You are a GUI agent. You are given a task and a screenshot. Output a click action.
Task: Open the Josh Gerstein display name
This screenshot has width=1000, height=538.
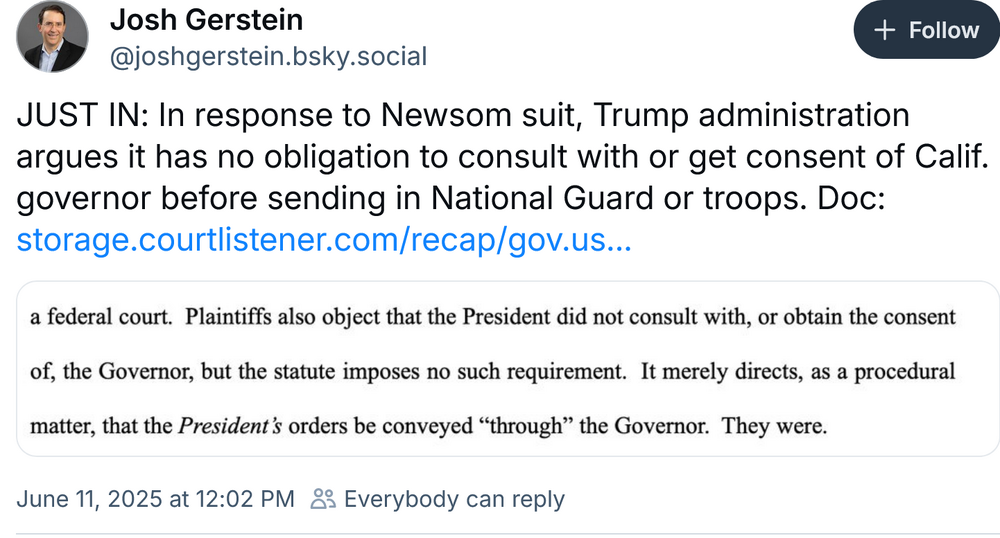tap(206, 19)
